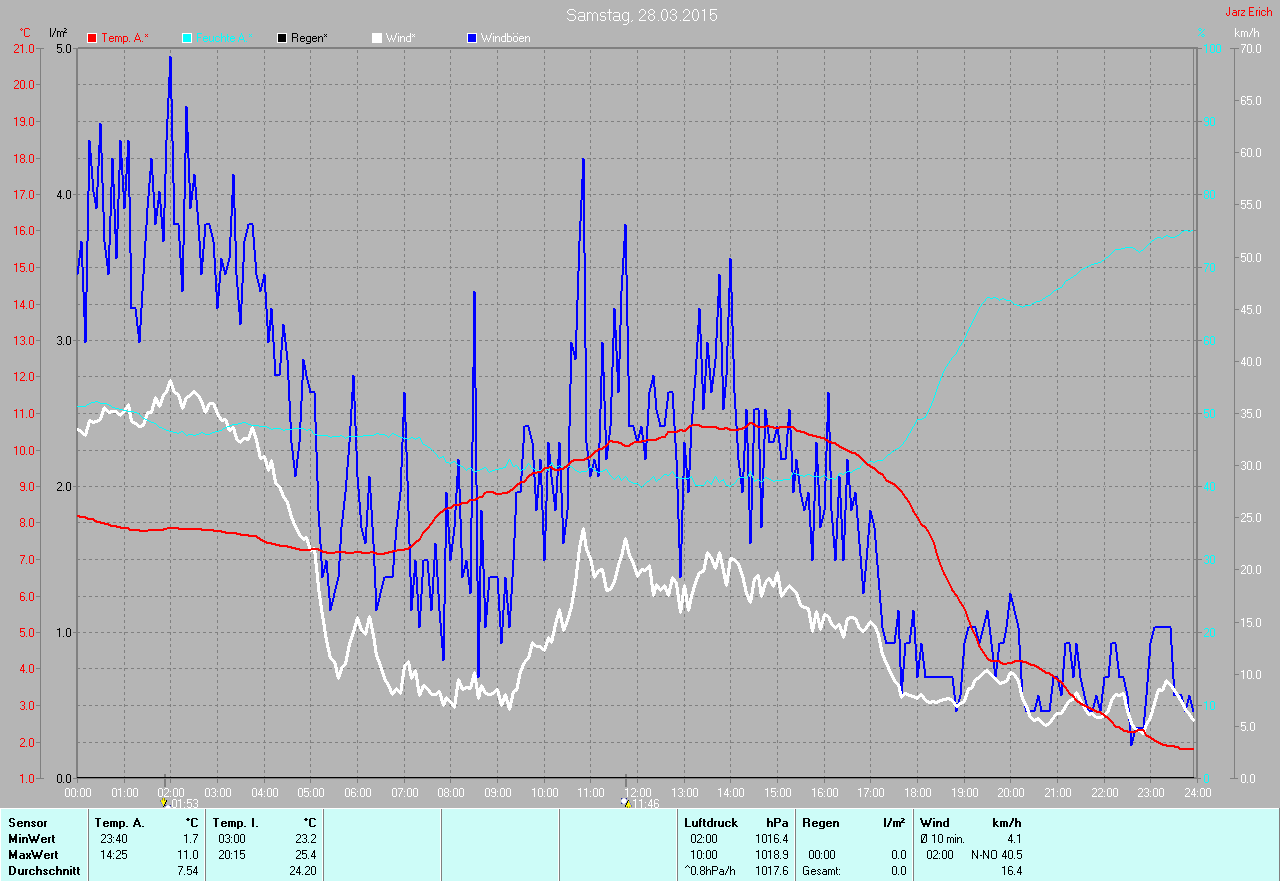Click the 21.0 temperature axis label

click(24, 48)
